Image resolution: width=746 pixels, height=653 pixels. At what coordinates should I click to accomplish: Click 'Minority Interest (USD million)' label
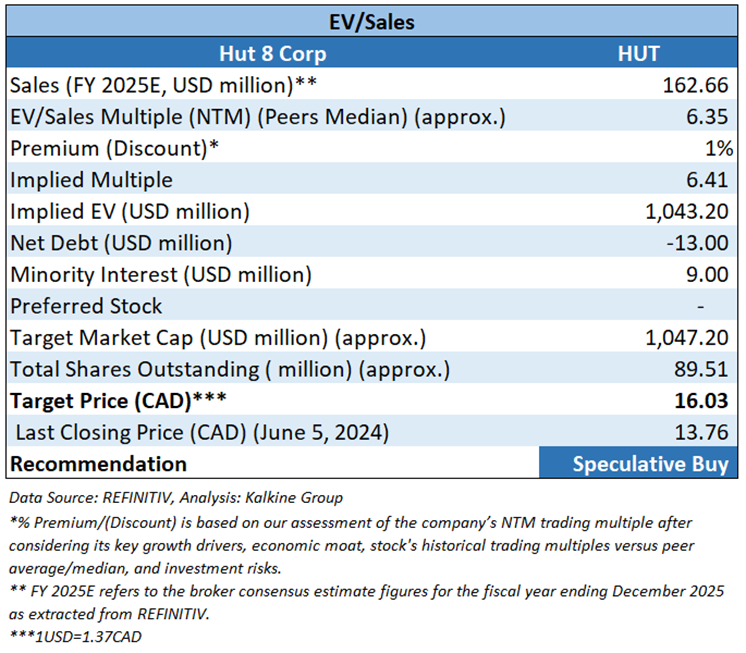pos(161,275)
